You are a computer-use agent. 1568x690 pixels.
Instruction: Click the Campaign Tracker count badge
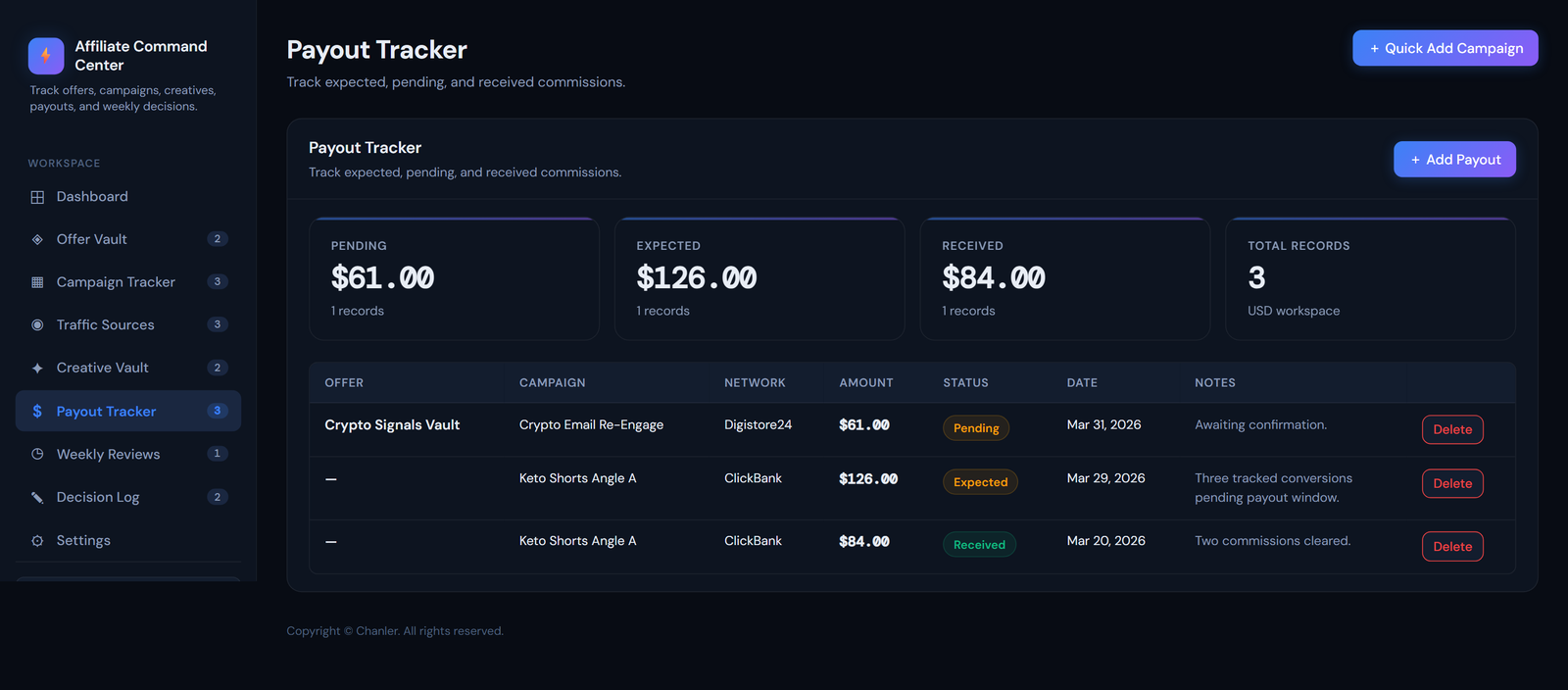pos(218,282)
